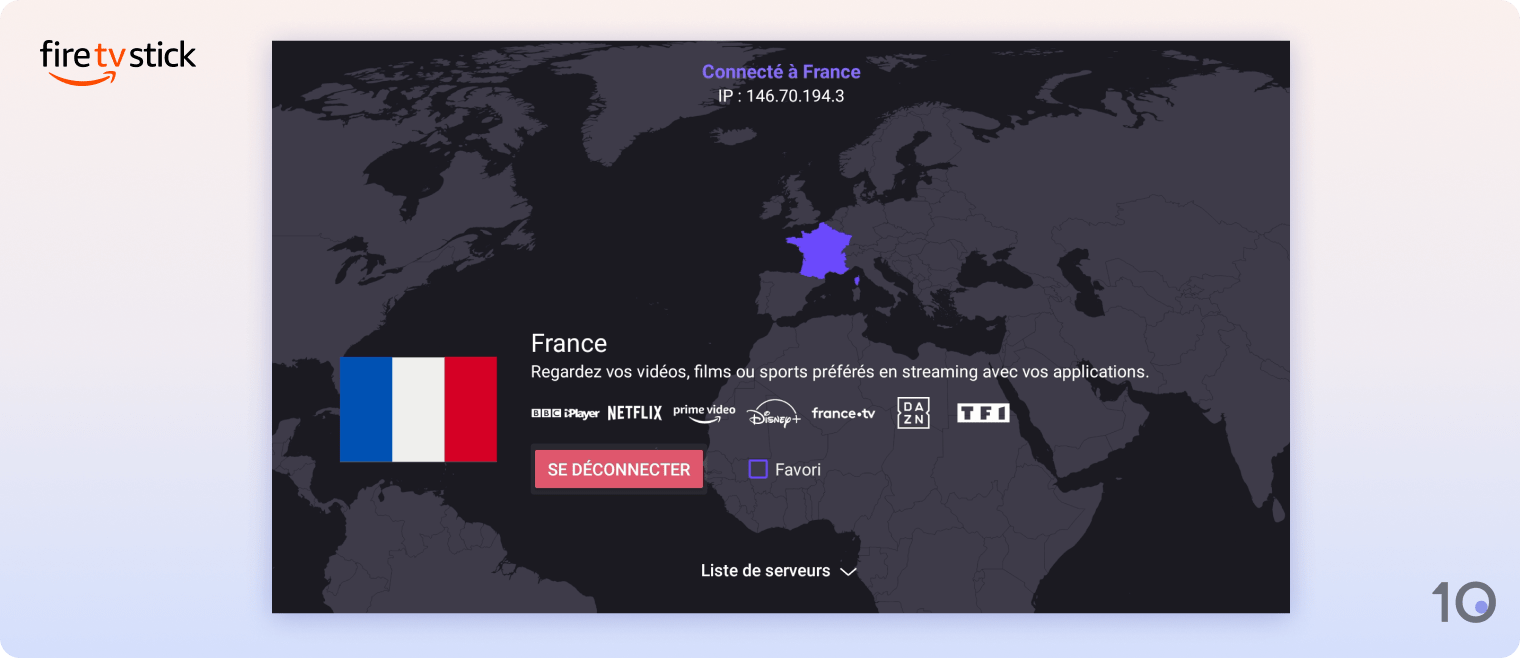Click the streaming description text under France

(840, 371)
